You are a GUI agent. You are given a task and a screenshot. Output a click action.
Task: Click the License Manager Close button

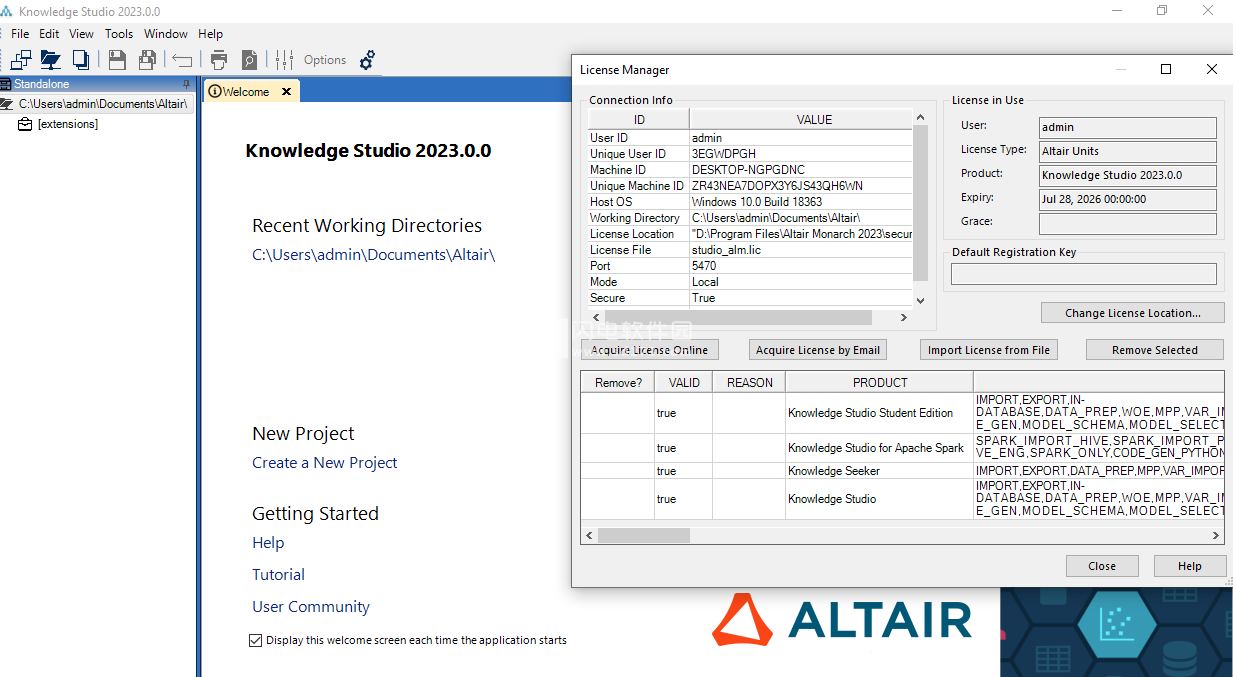pyautogui.click(x=1102, y=566)
